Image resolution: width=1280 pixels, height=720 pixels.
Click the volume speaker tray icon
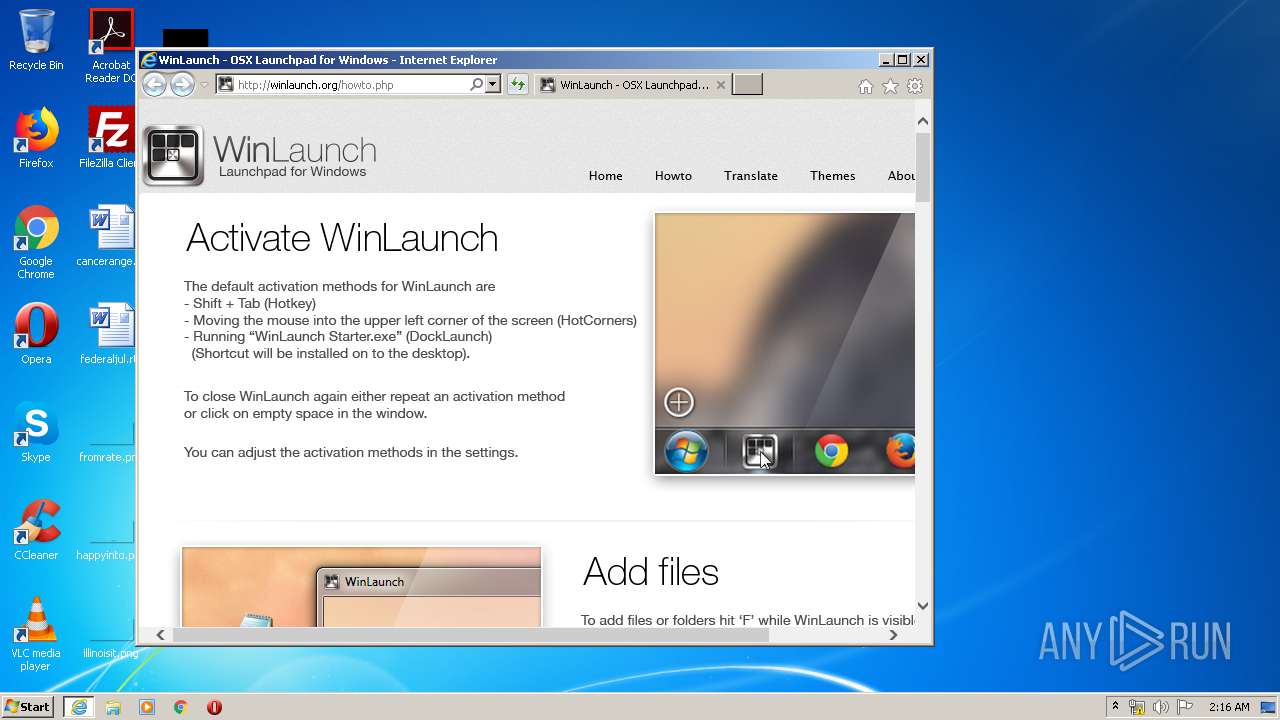(1161, 707)
